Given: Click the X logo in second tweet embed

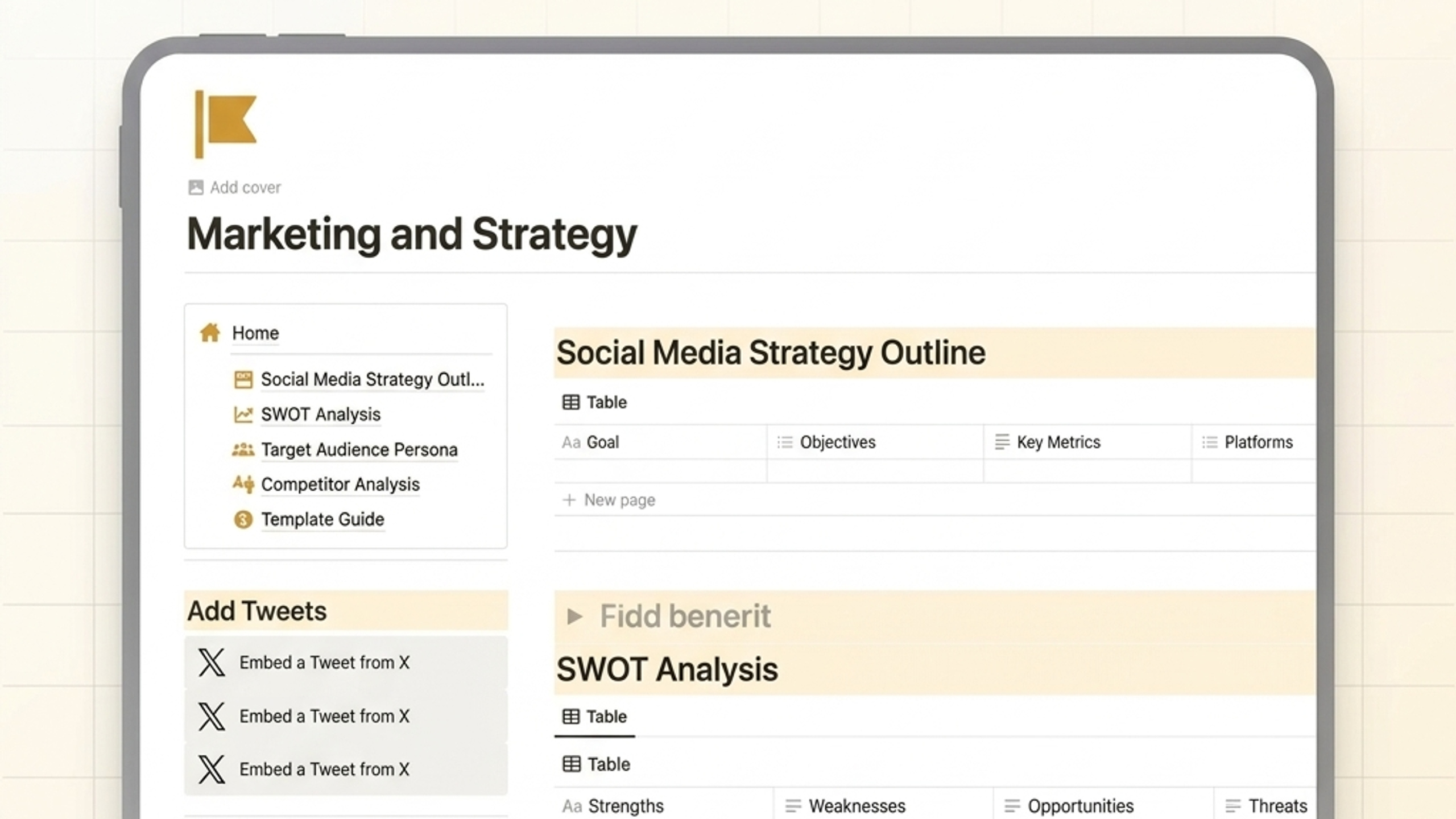Looking at the screenshot, I should coord(212,716).
